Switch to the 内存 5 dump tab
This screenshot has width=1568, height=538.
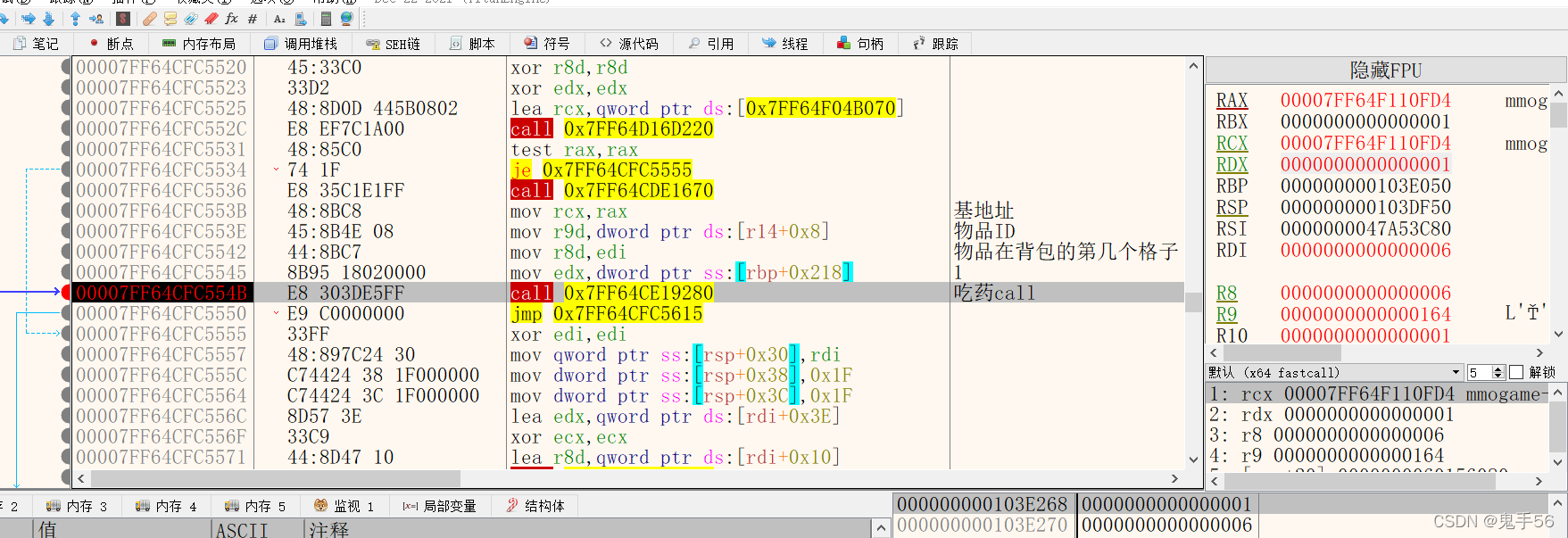pos(255,506)
